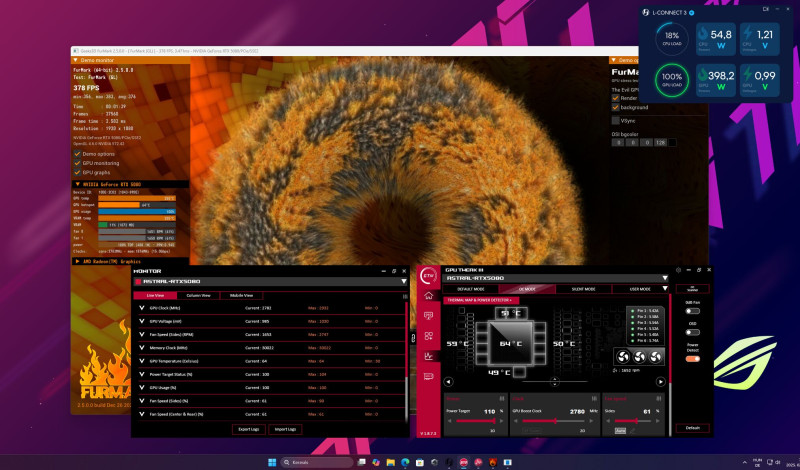Viewport: 800px width, 470px height.
Task: Click the FurMark icon on taskbar
Action: [x=492, y=462]
